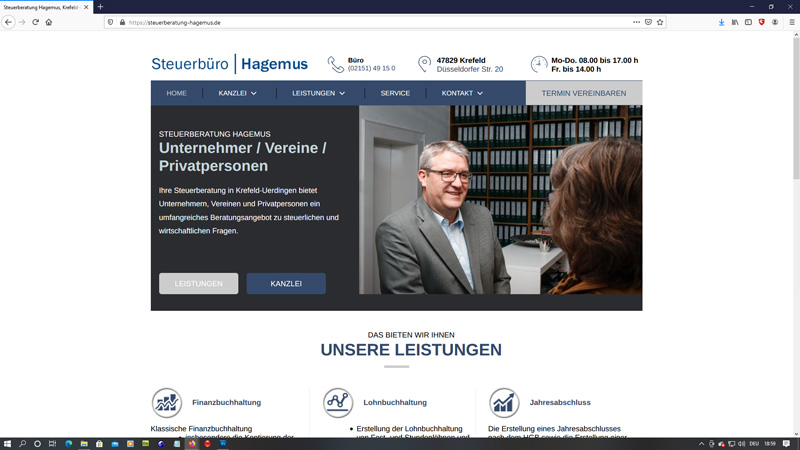Open the browser home page icon
This screenshot has height=450, width=800.
pyautogui.click(x=49, y=22)
